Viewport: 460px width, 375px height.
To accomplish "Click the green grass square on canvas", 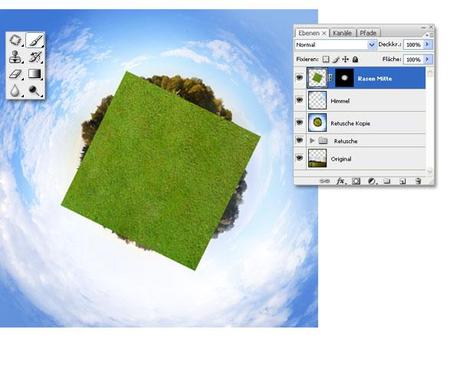I will tap(161, 171).
